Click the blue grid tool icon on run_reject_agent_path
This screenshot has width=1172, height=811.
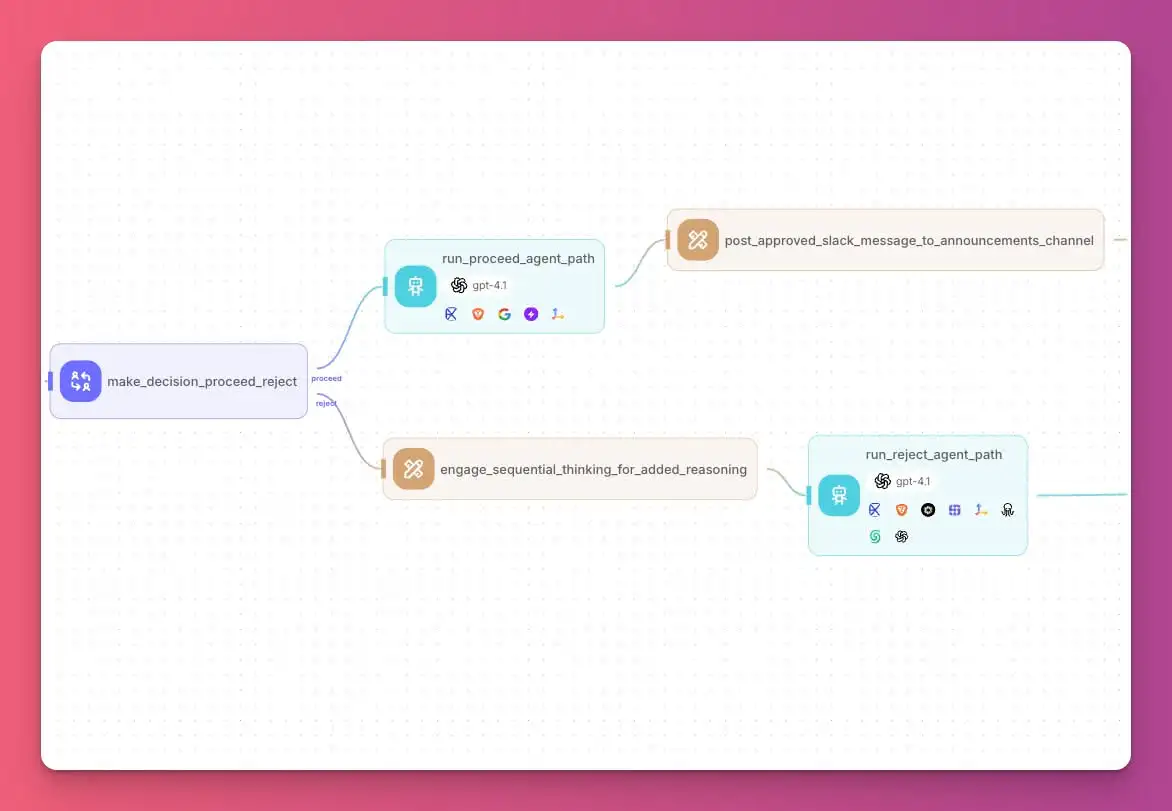pyautogui.click(x=954, y=510)
